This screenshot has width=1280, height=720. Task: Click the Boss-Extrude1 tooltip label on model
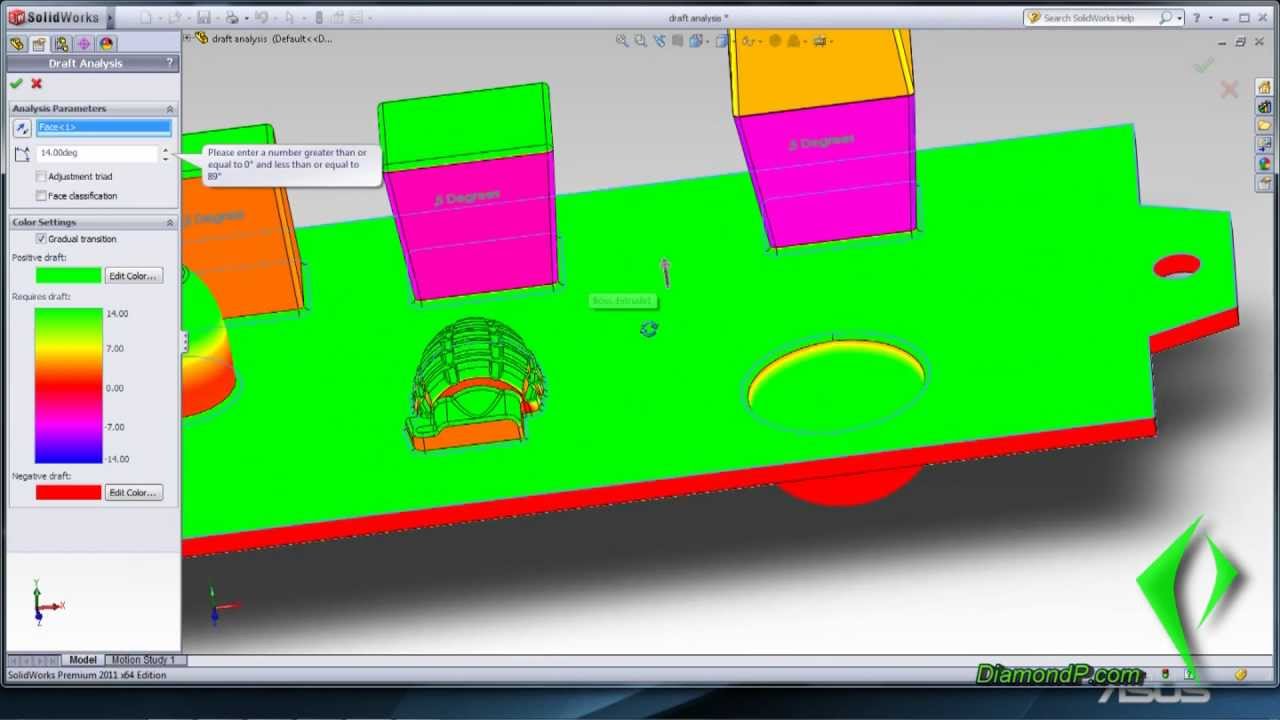[x=622, y=301]
